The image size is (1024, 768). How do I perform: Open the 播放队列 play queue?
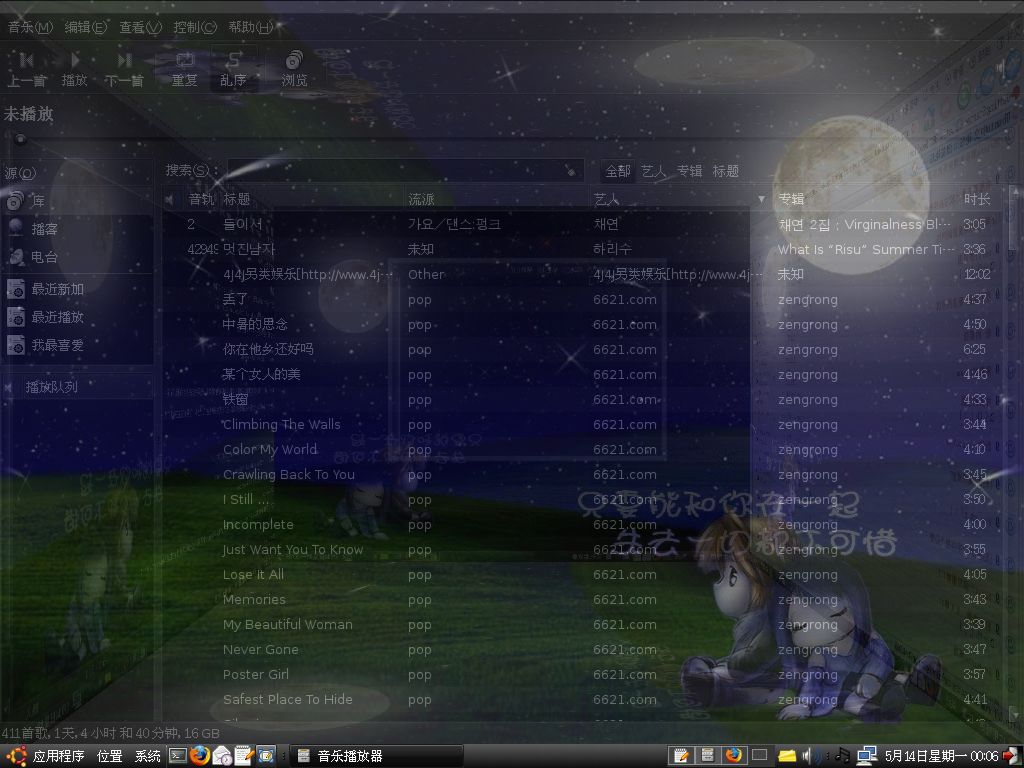tap(77, 387)
